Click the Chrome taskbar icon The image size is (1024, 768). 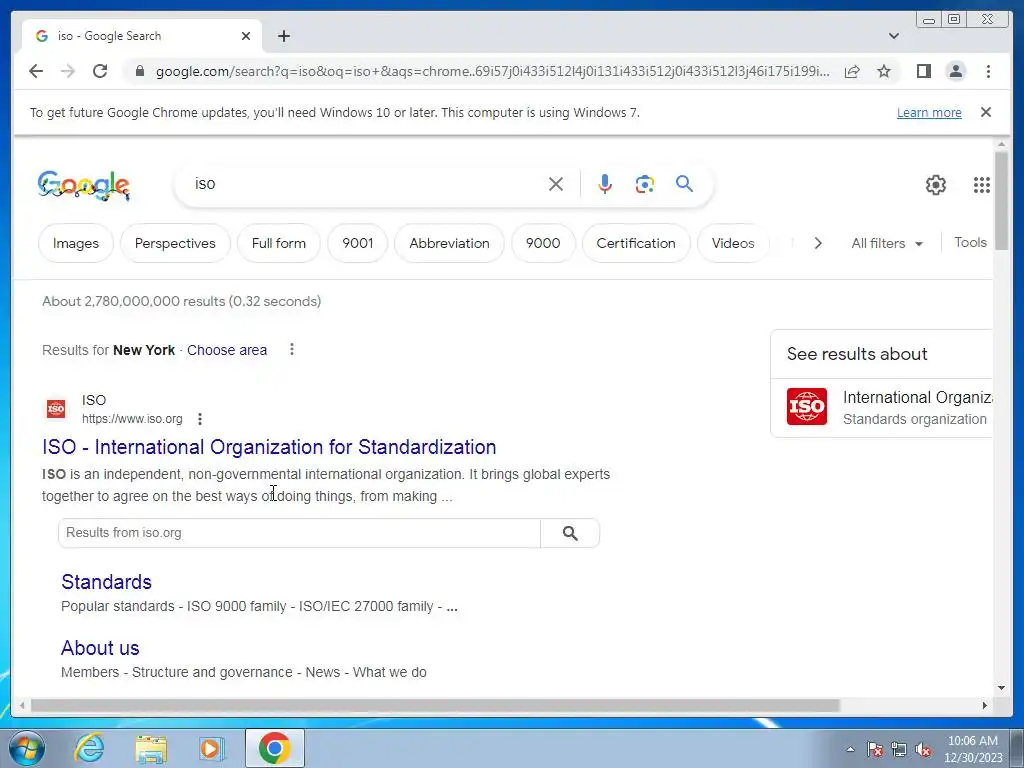click(274, 748)
